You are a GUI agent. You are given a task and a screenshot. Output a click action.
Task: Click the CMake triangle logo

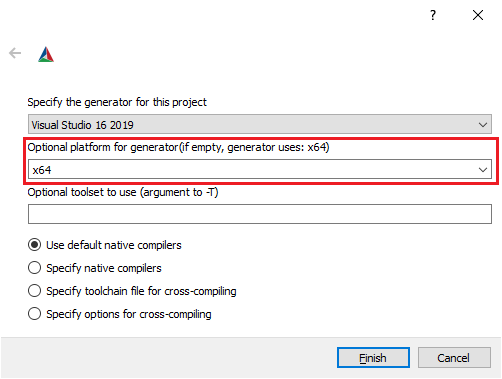coord(46,54)
